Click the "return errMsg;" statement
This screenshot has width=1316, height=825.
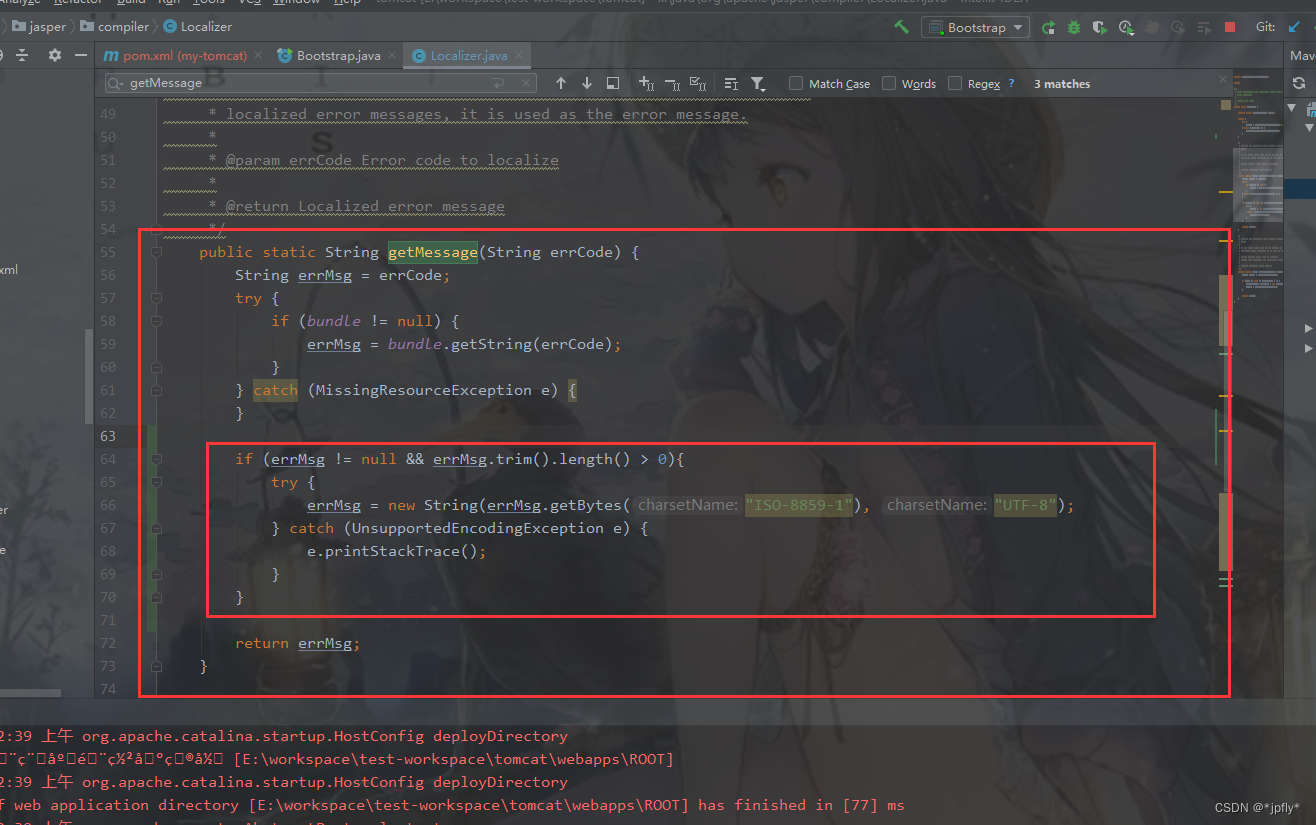(x=297, y=644)
